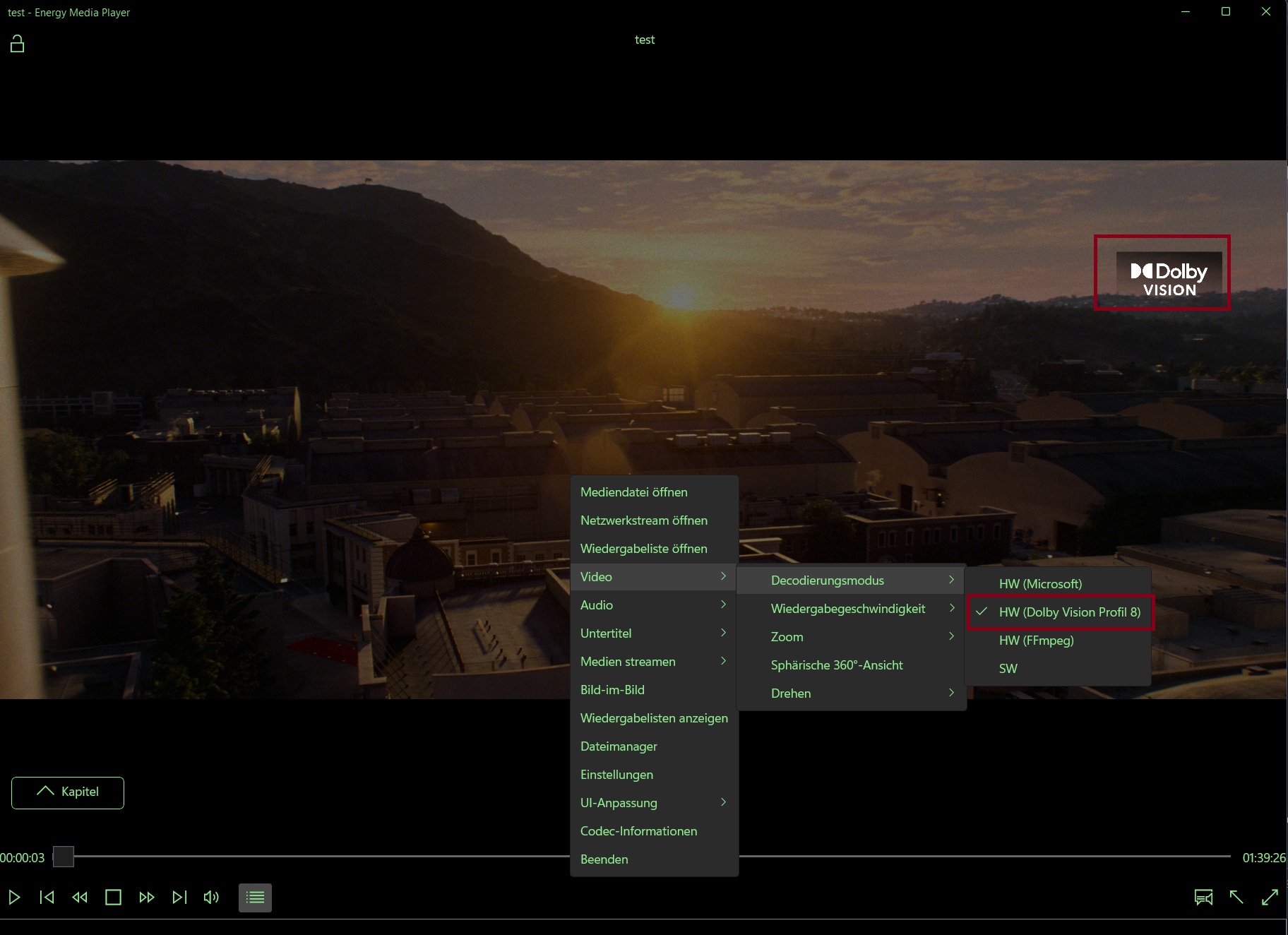Click Wiedergabelisten anzeigen
This screenshot has width=1288, height=935.
tap(654, 718)
